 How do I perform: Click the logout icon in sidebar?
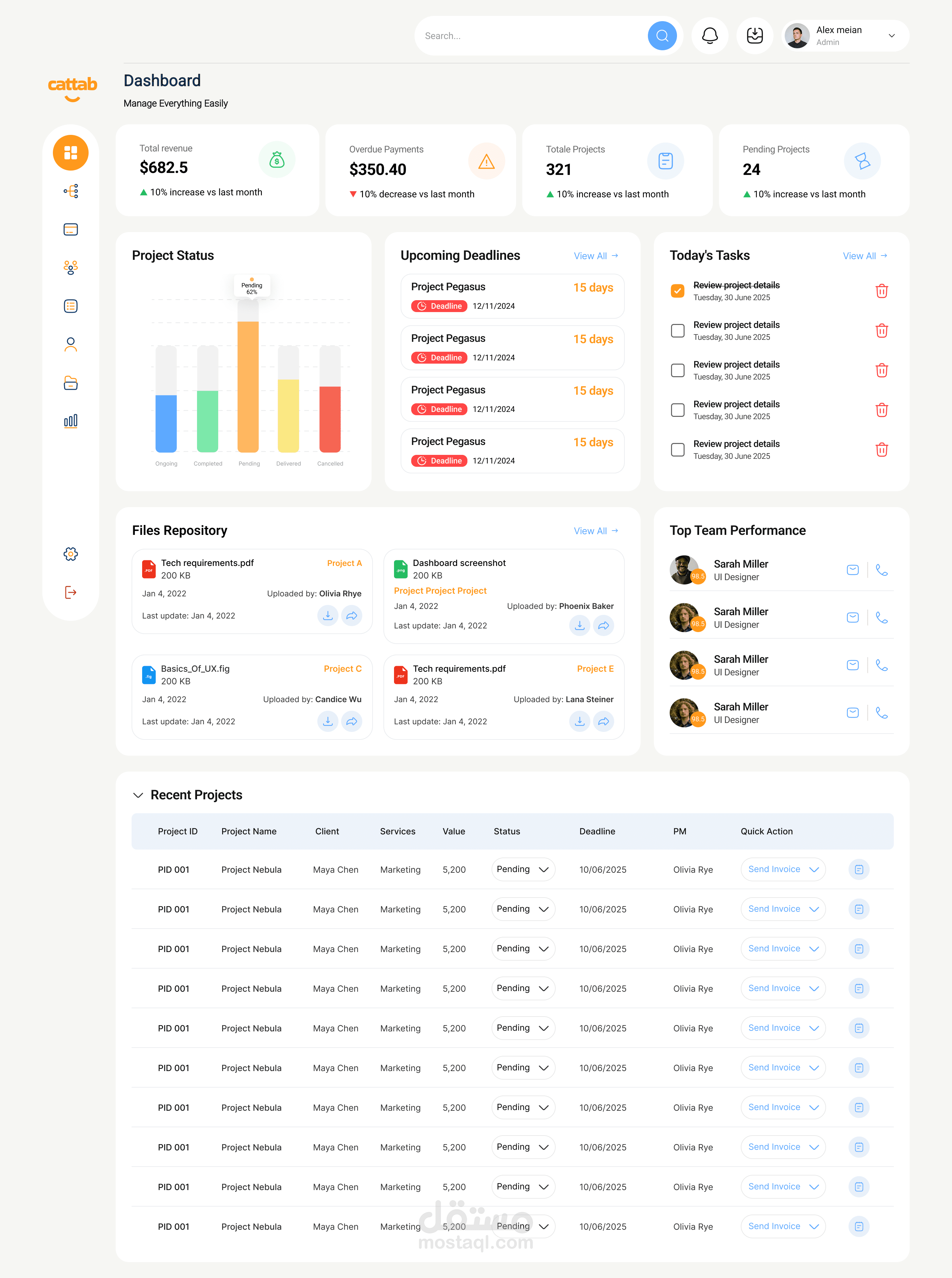coord(70,592)
